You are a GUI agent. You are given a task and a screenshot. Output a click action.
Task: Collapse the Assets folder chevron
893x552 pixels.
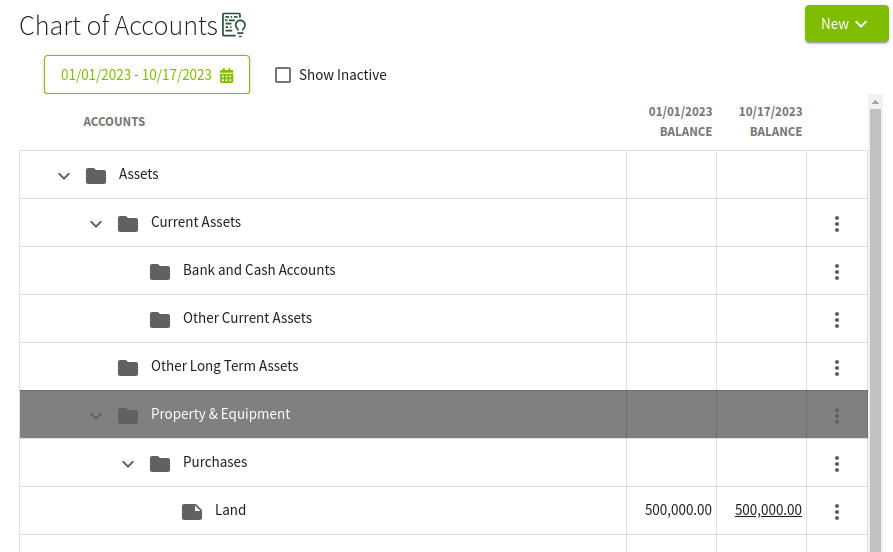tap(64, 176)
